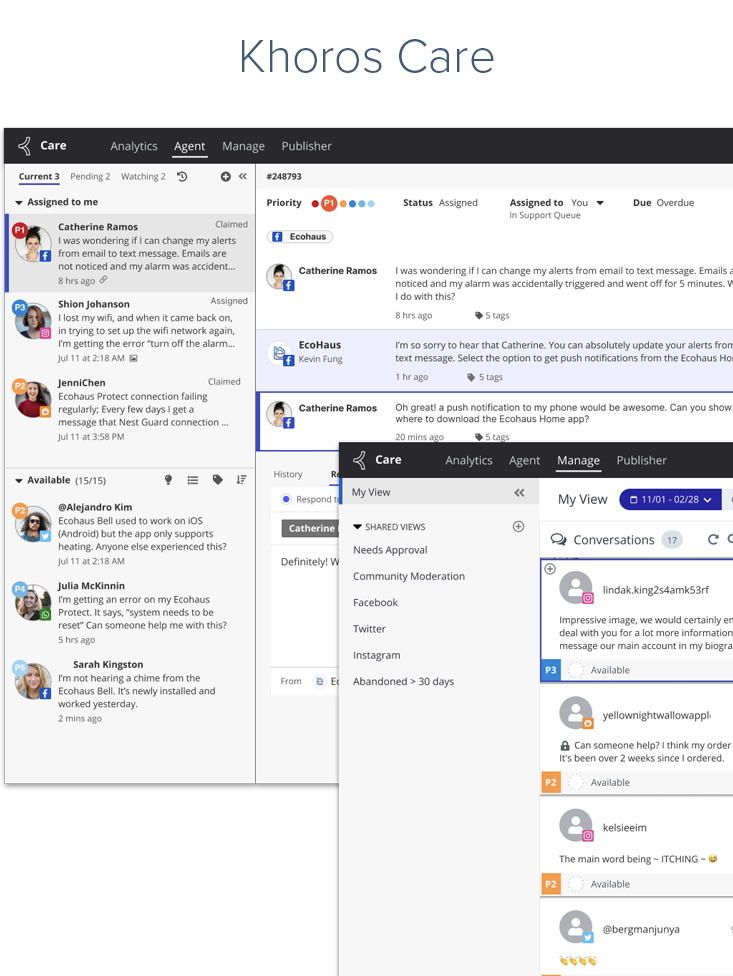Click Catherine Ramos's avatar in the Assigned to me list

click(x=33, y=243)
